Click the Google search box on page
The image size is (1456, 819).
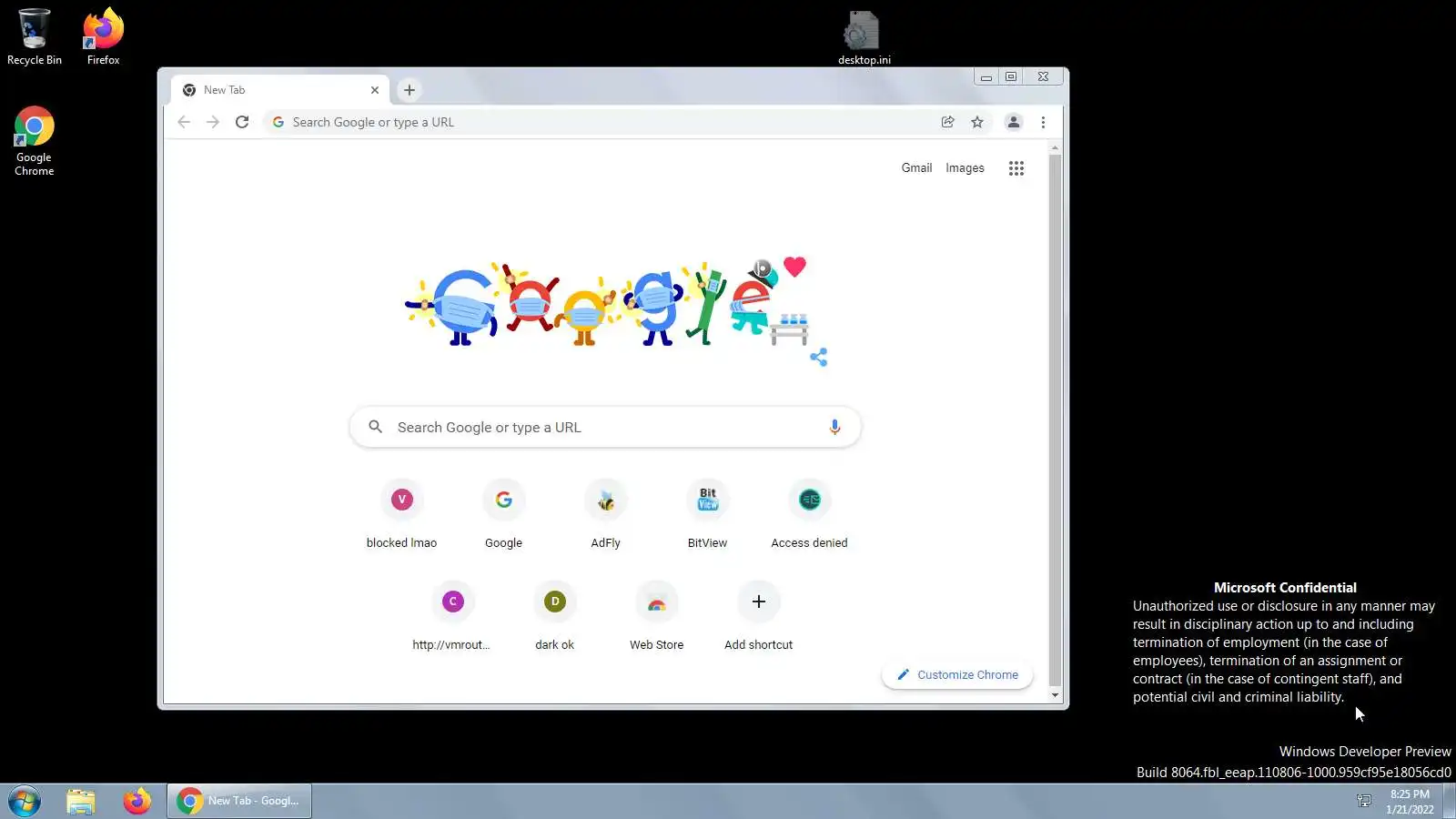(x=605, y=427)
